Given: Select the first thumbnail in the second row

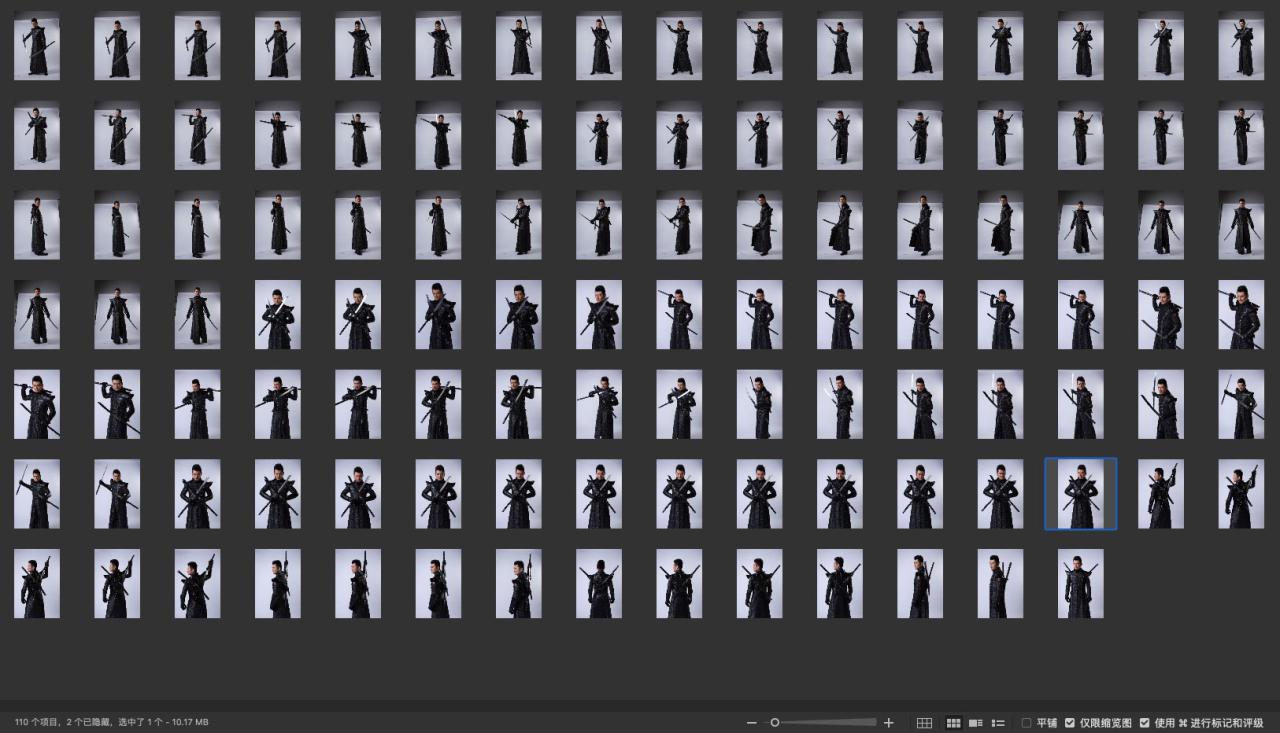Looking at the screenshot, I should click(x=37, y=135).
